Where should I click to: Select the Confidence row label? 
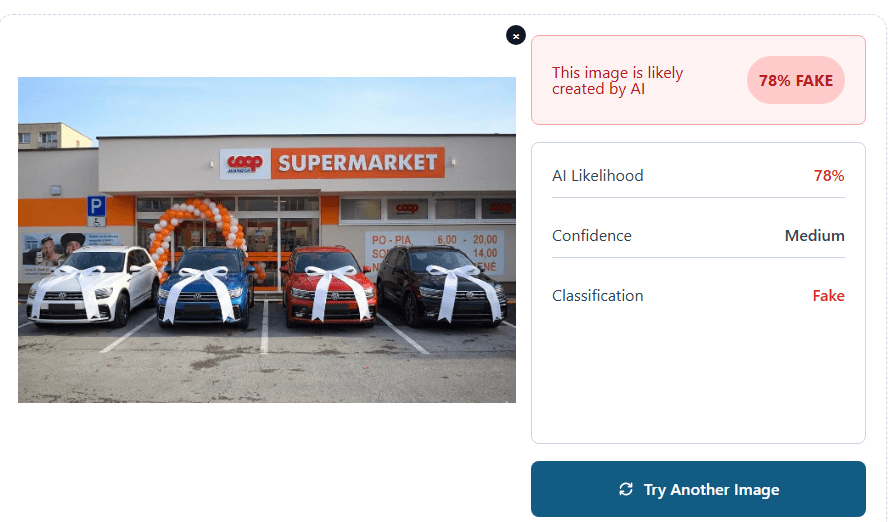pyautogui.click(x=592, y=236)
